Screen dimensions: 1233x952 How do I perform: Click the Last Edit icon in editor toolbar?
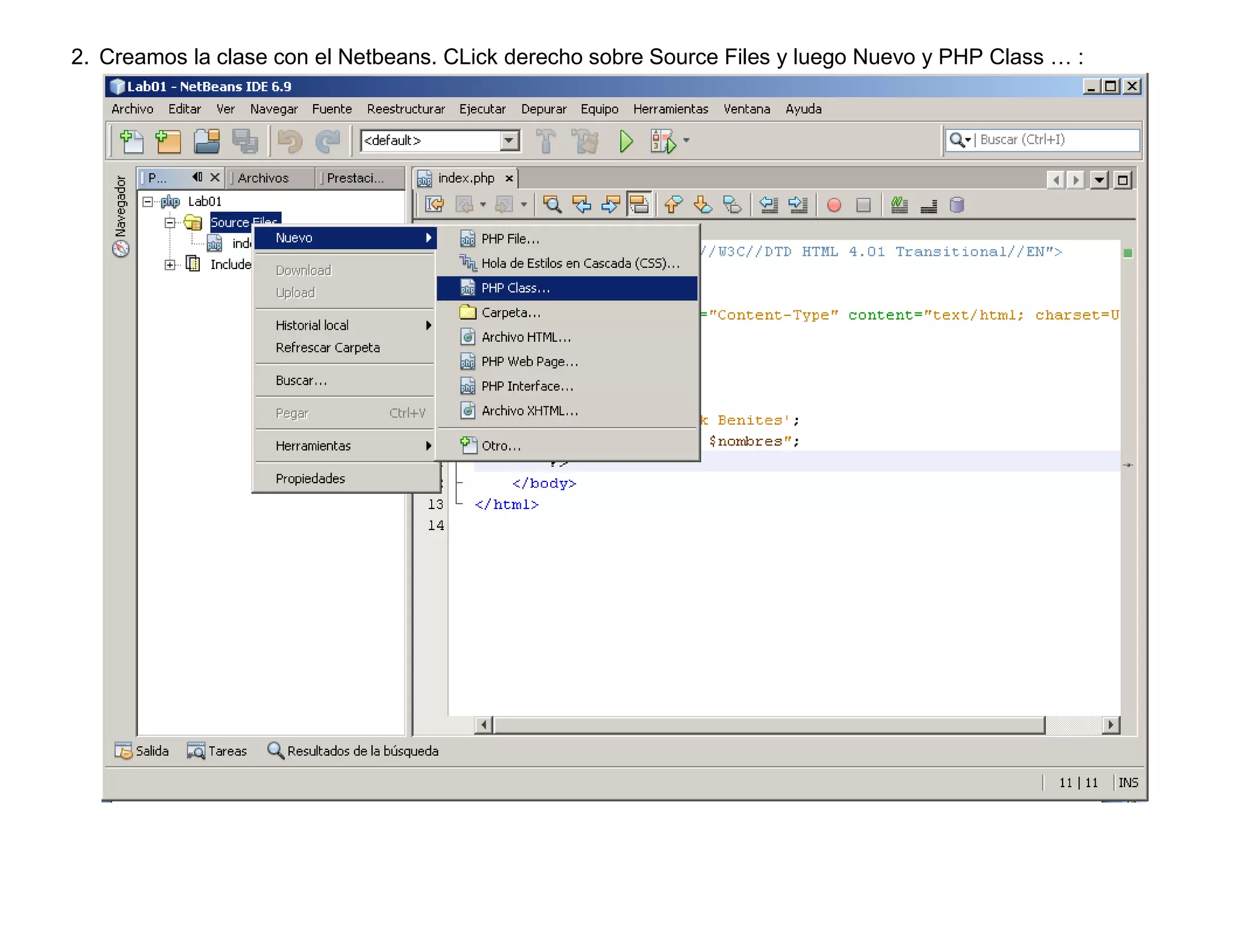[434, 205]
